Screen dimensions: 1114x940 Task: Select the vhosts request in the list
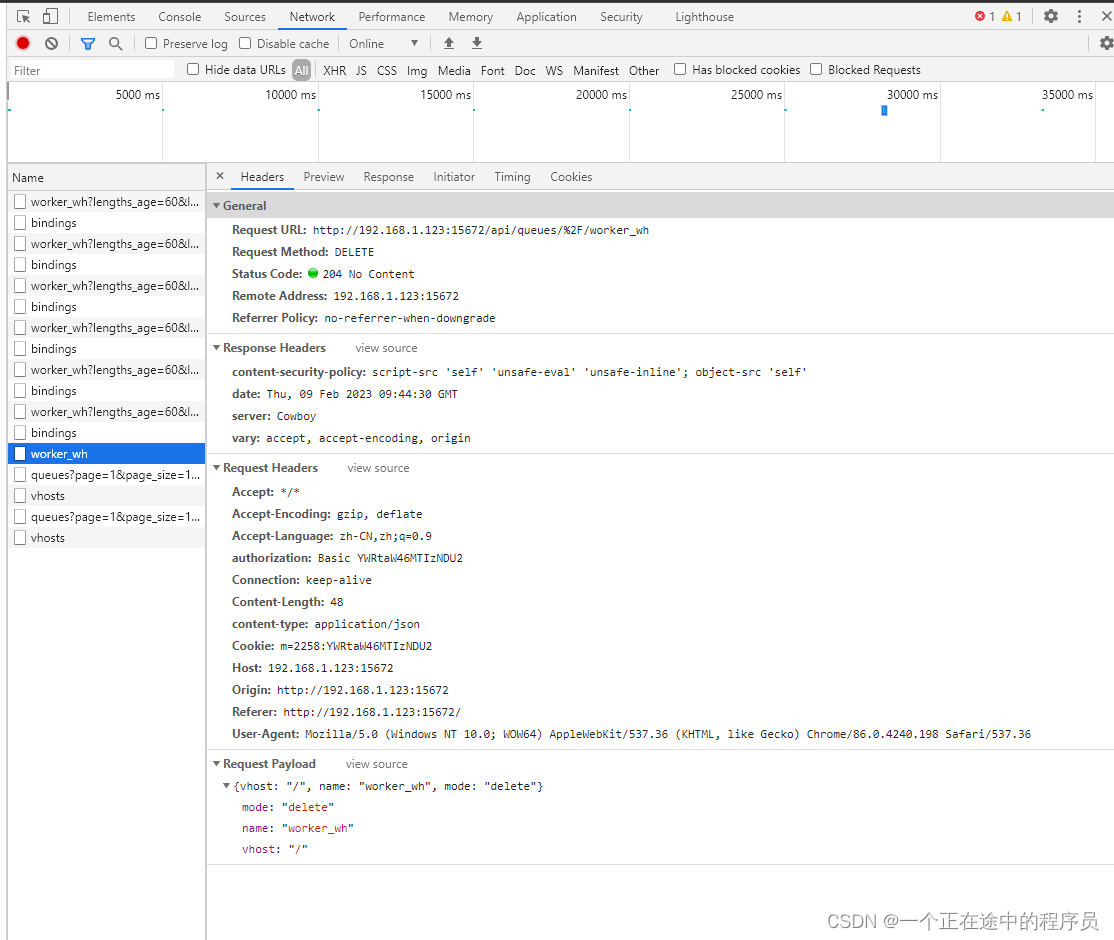click(x=46, y=495)
